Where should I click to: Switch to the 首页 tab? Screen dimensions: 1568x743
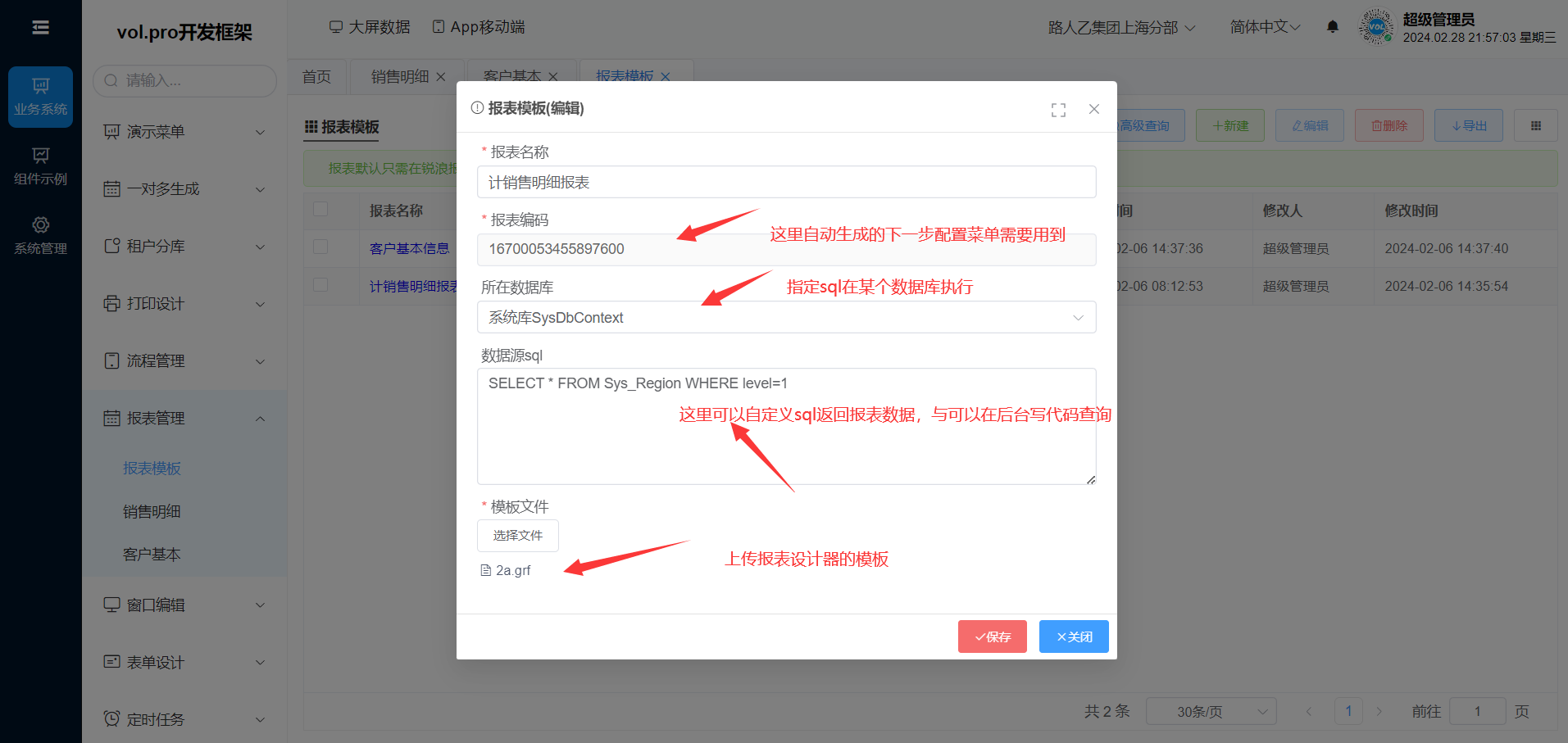pyautogui.click(x=316, y=77)
